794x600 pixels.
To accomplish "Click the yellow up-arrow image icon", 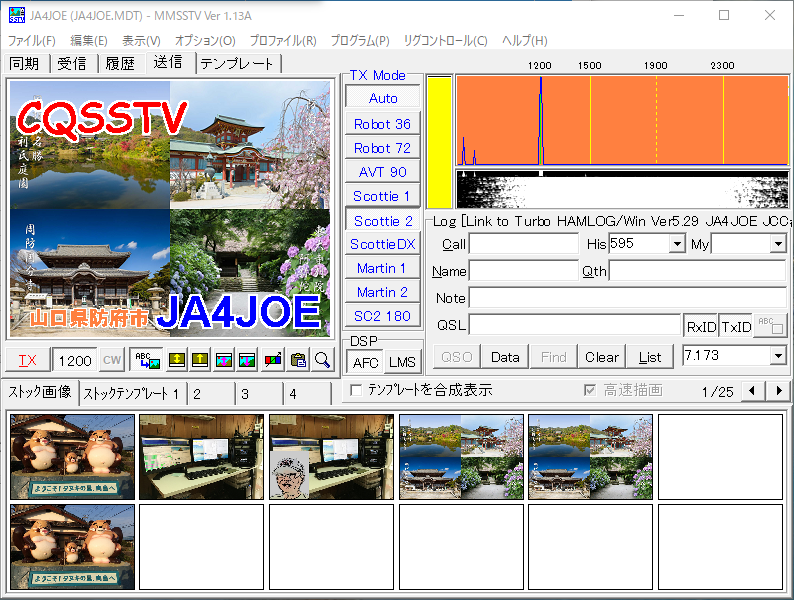I will point(200,360).
